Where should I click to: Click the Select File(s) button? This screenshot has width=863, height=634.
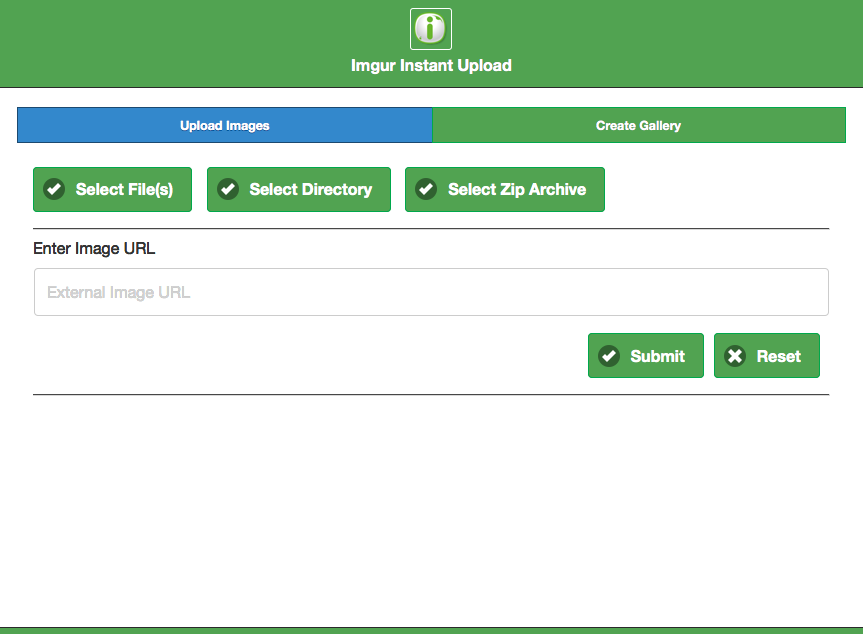tap(112, 189)
